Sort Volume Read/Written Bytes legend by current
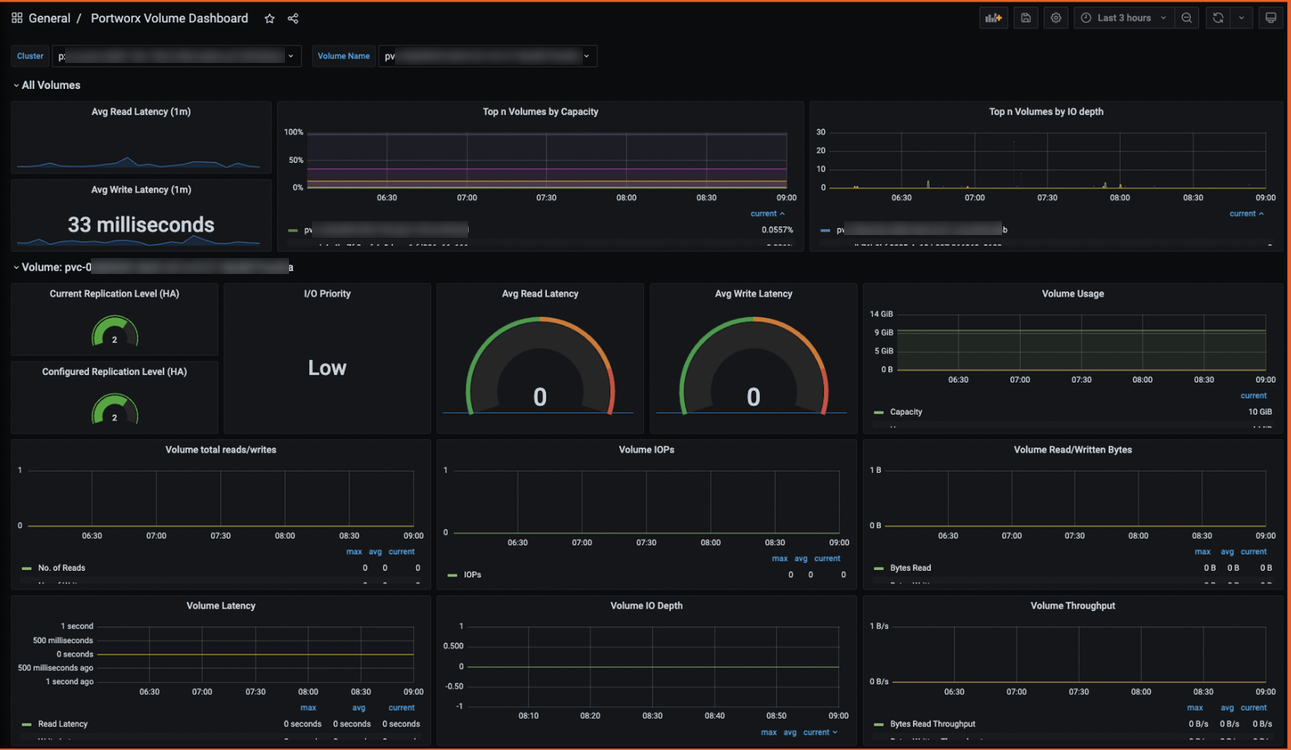This screenshot has width=1291, height=750. click(1253, 552)
